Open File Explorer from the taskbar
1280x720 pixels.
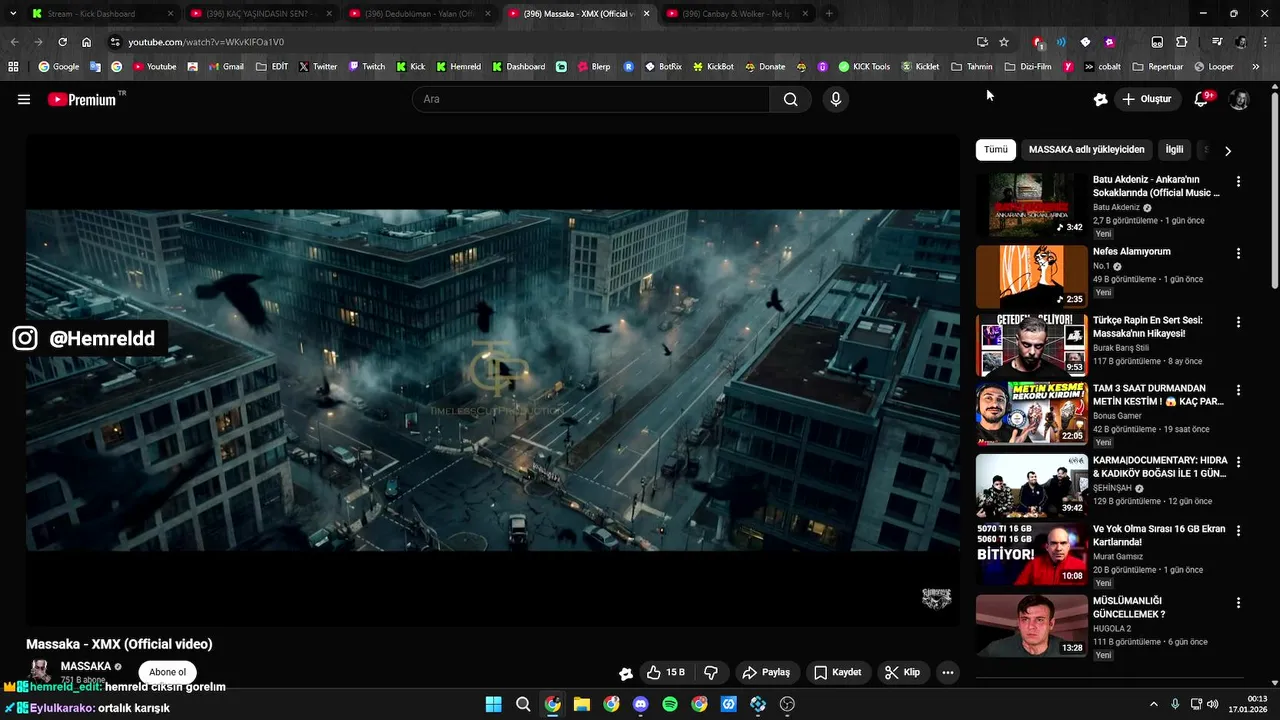point(582,704)
